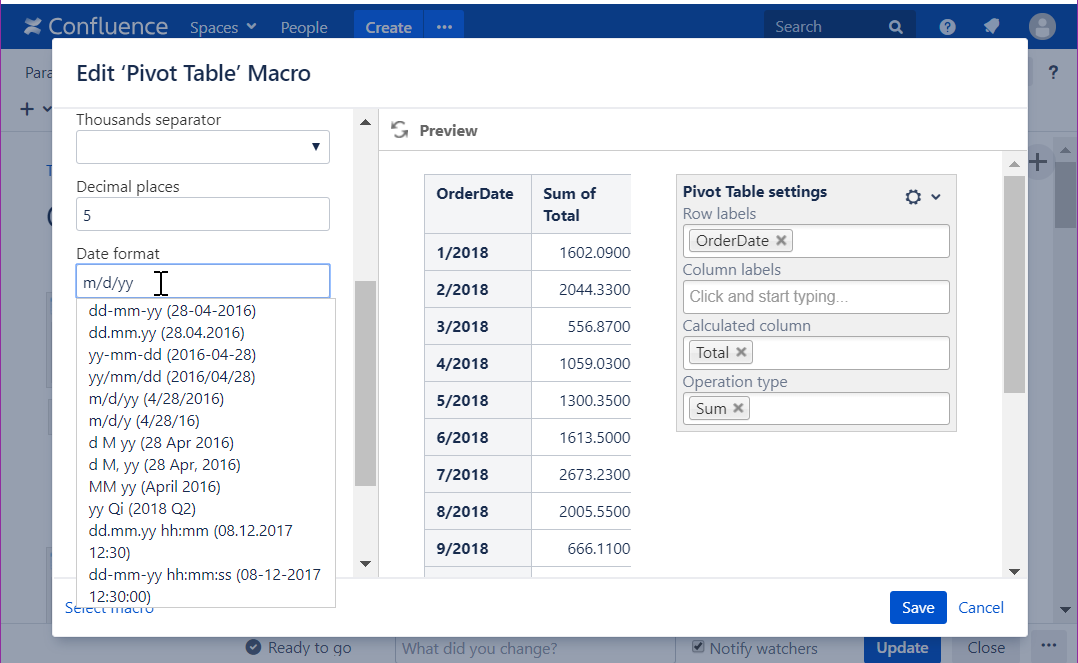1078x663 pixels.
Task: Remove the Sum operation type tag
Action: click(738, 408)
